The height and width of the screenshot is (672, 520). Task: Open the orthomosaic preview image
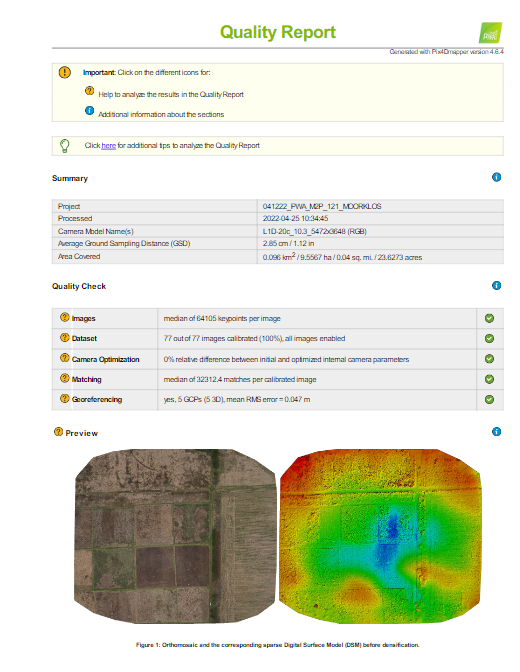[175, 536]
